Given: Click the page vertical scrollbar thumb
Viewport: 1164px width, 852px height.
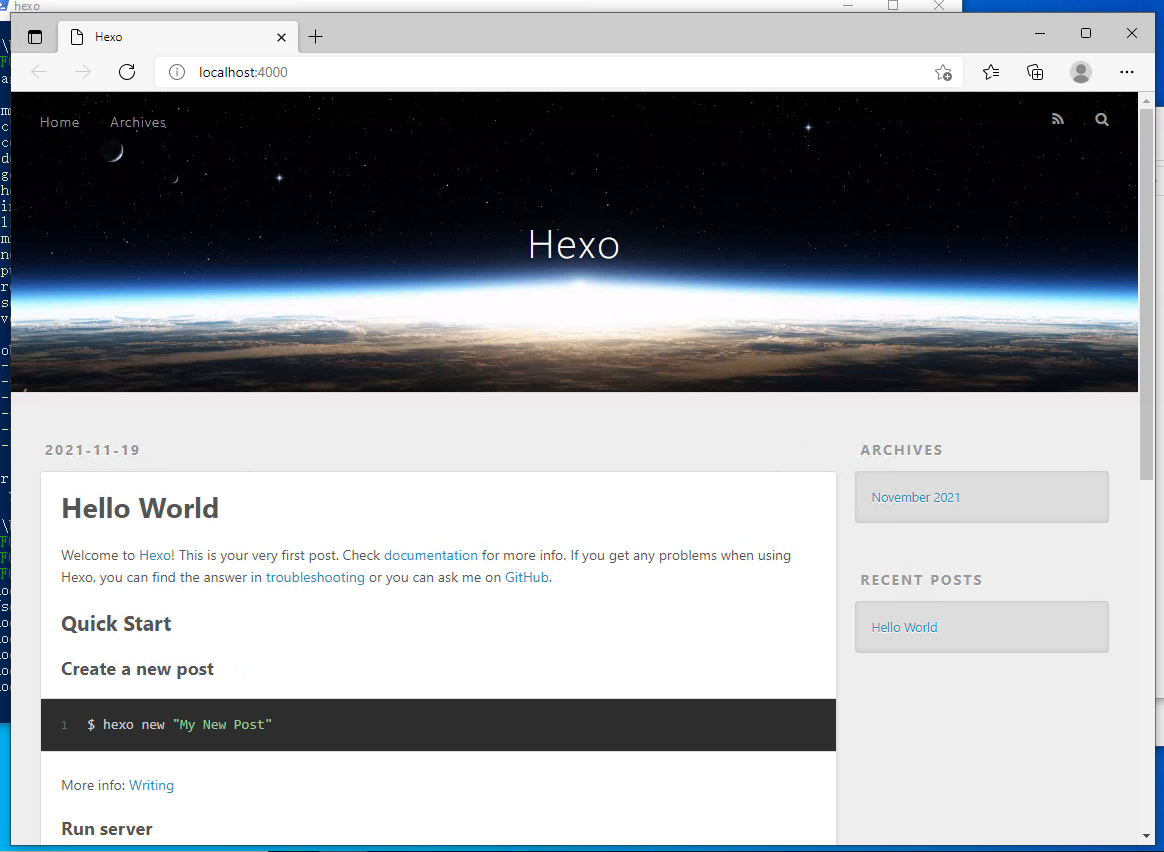Looking at the screenshot, I should [x=1146, y=294].
